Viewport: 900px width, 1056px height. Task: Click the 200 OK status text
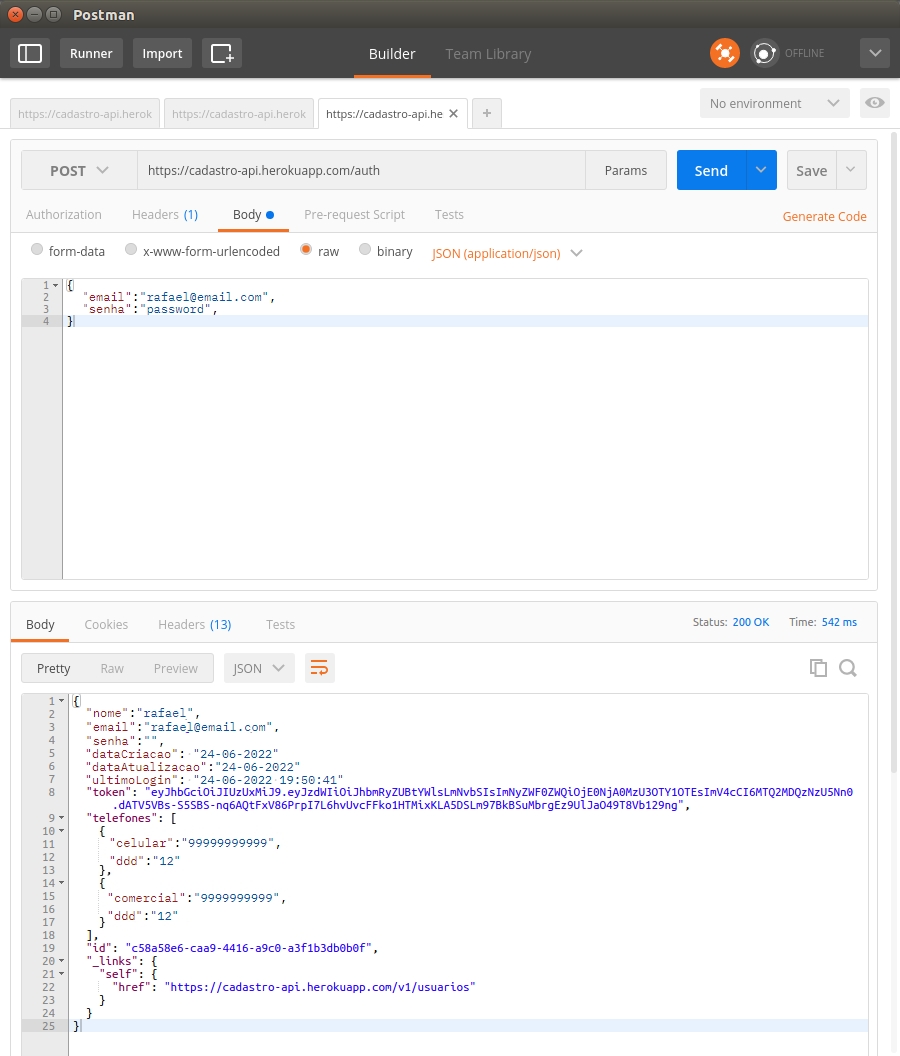[x=750, y=622]
